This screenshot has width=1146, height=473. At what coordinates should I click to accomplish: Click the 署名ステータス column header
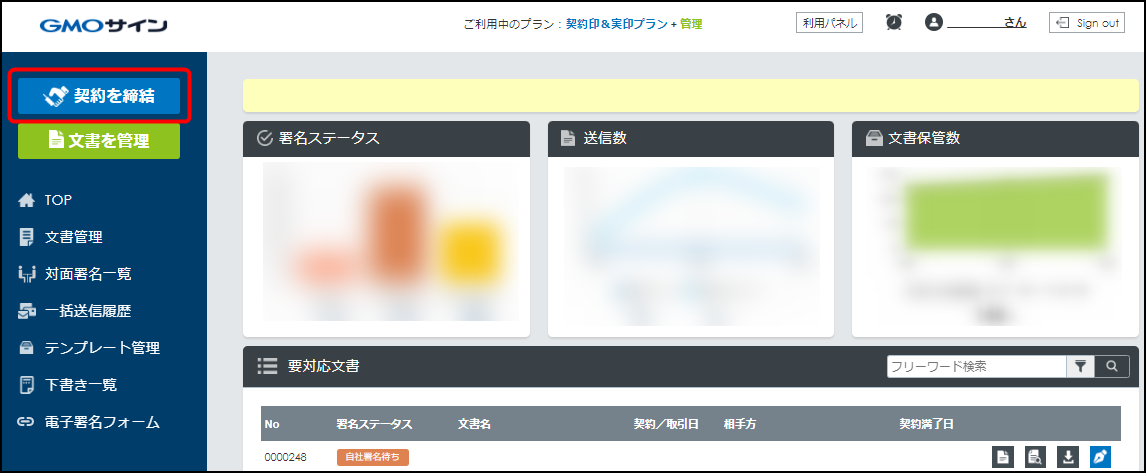click(x=374, y=424)
